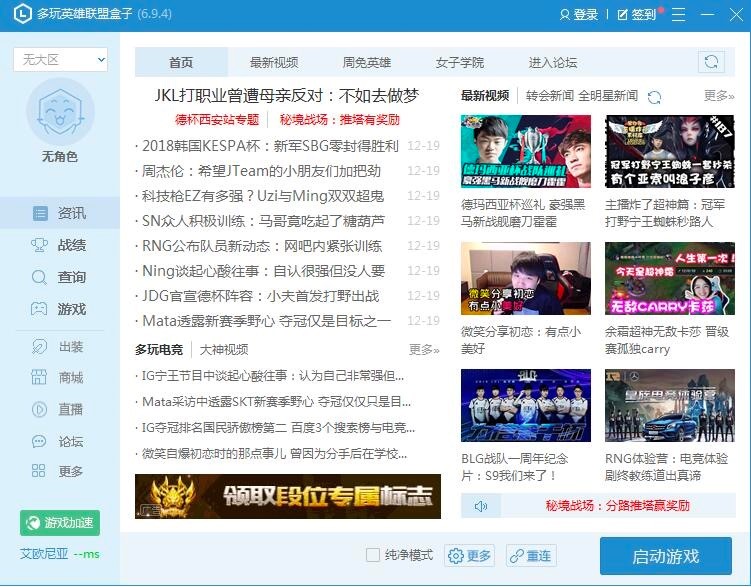Screen dimensions: 751x587
Task: Open 微笑分享初恋 video thumbnail
Action: tap(526, 278)
